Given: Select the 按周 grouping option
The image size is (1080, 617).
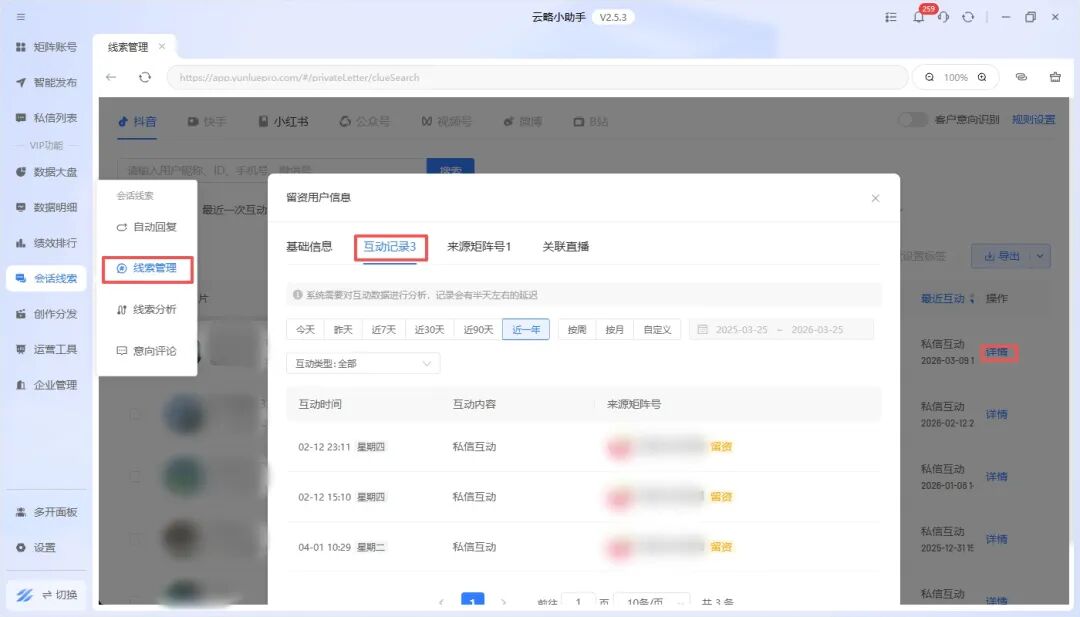Looking at the screenshot, I should (577, 329).
